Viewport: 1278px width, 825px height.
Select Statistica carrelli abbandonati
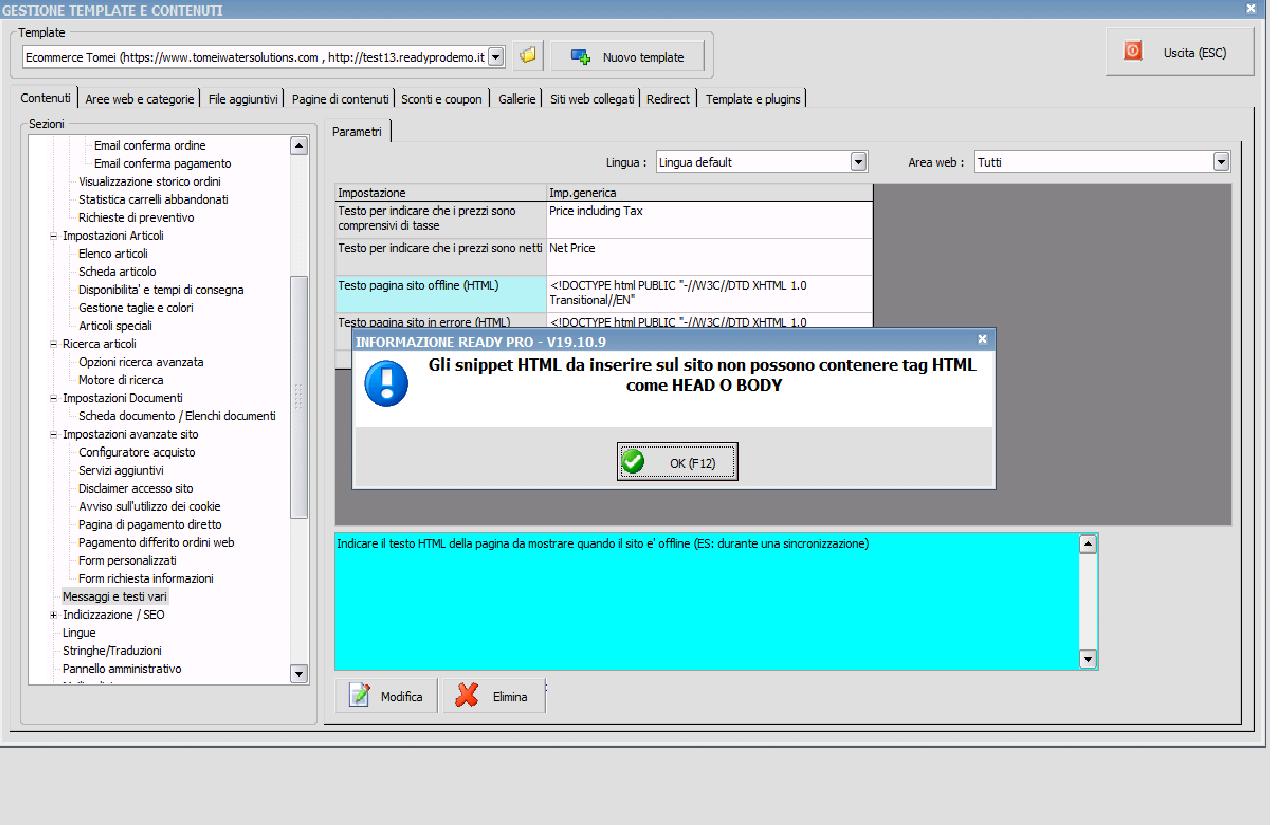[154, 200]
